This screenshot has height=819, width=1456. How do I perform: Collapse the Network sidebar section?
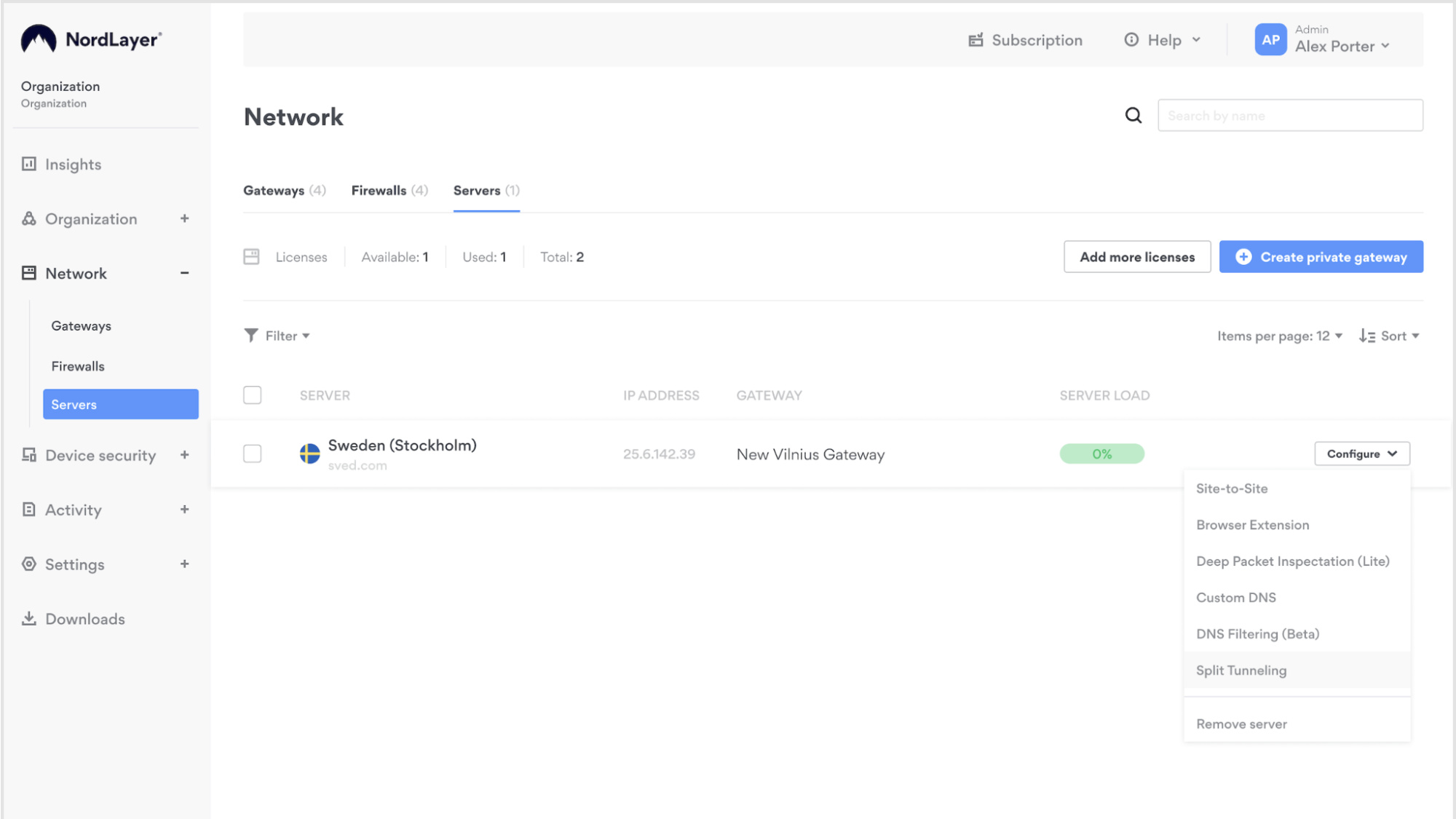pos(184,273)
